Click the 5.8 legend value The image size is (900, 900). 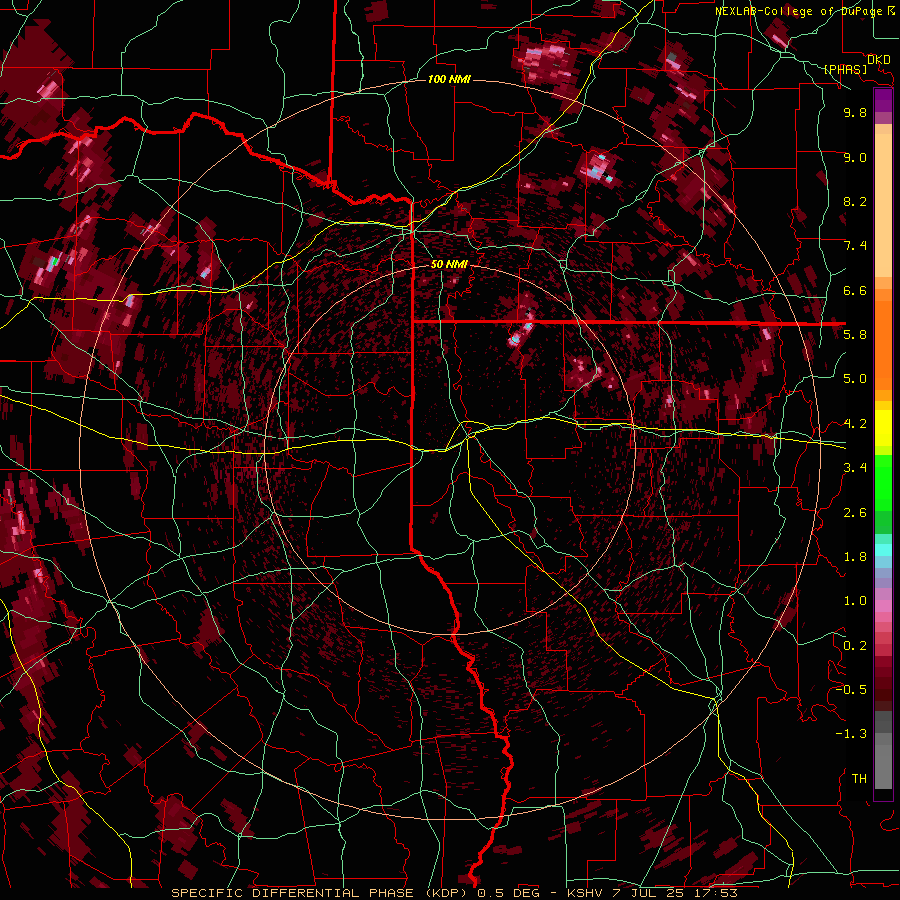(855, 335)
